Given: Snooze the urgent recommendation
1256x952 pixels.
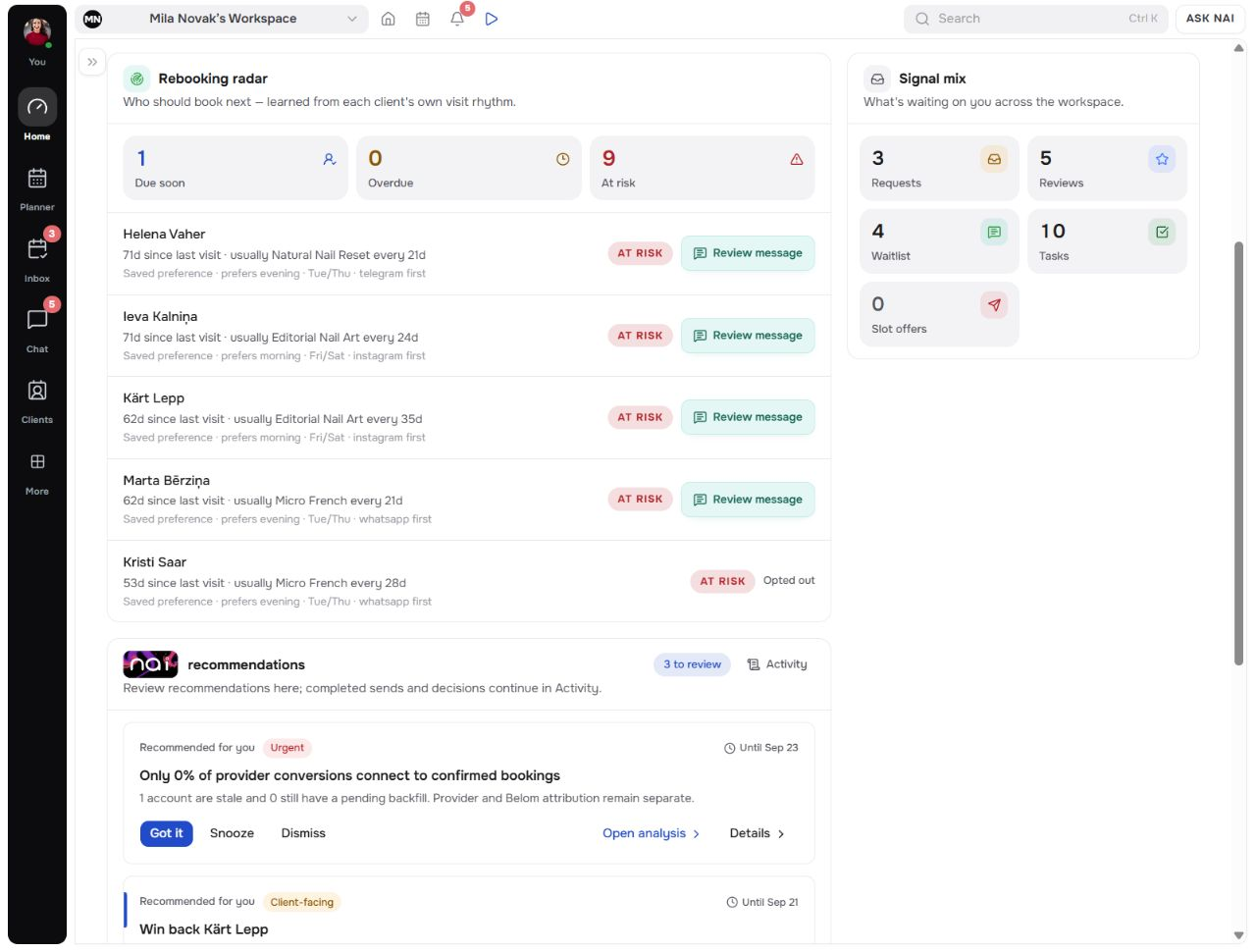Looking at the screenshot, I should pos(232,833).
